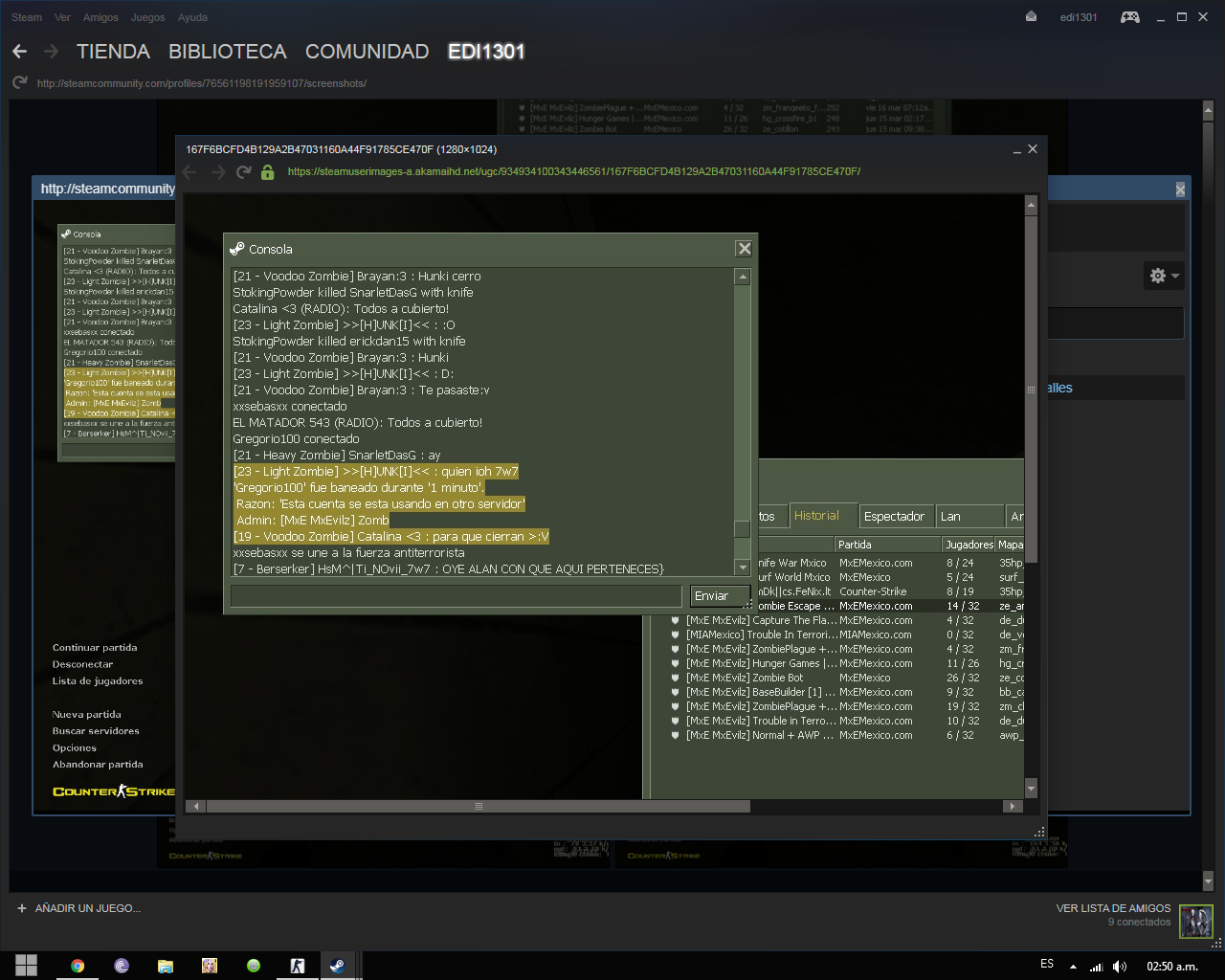The image size is (1225, 980).
Task: Click the popup green image URL
Action: click(574, 172)
